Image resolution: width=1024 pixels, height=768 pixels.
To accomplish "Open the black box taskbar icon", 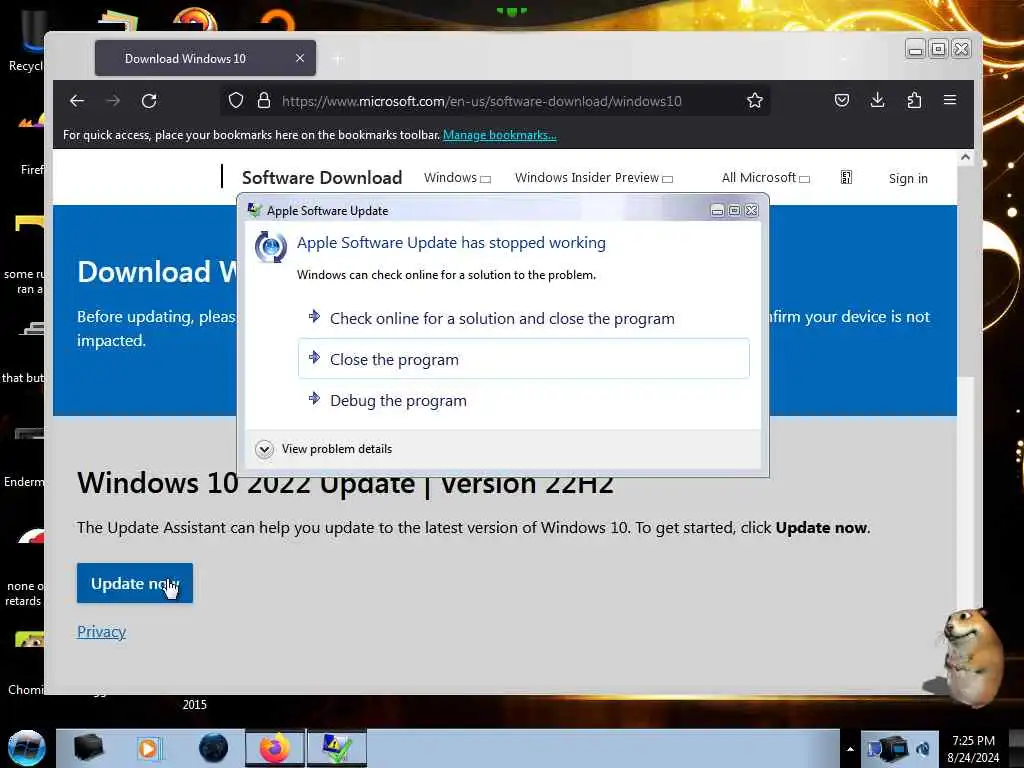I will [x=88, y=748].
